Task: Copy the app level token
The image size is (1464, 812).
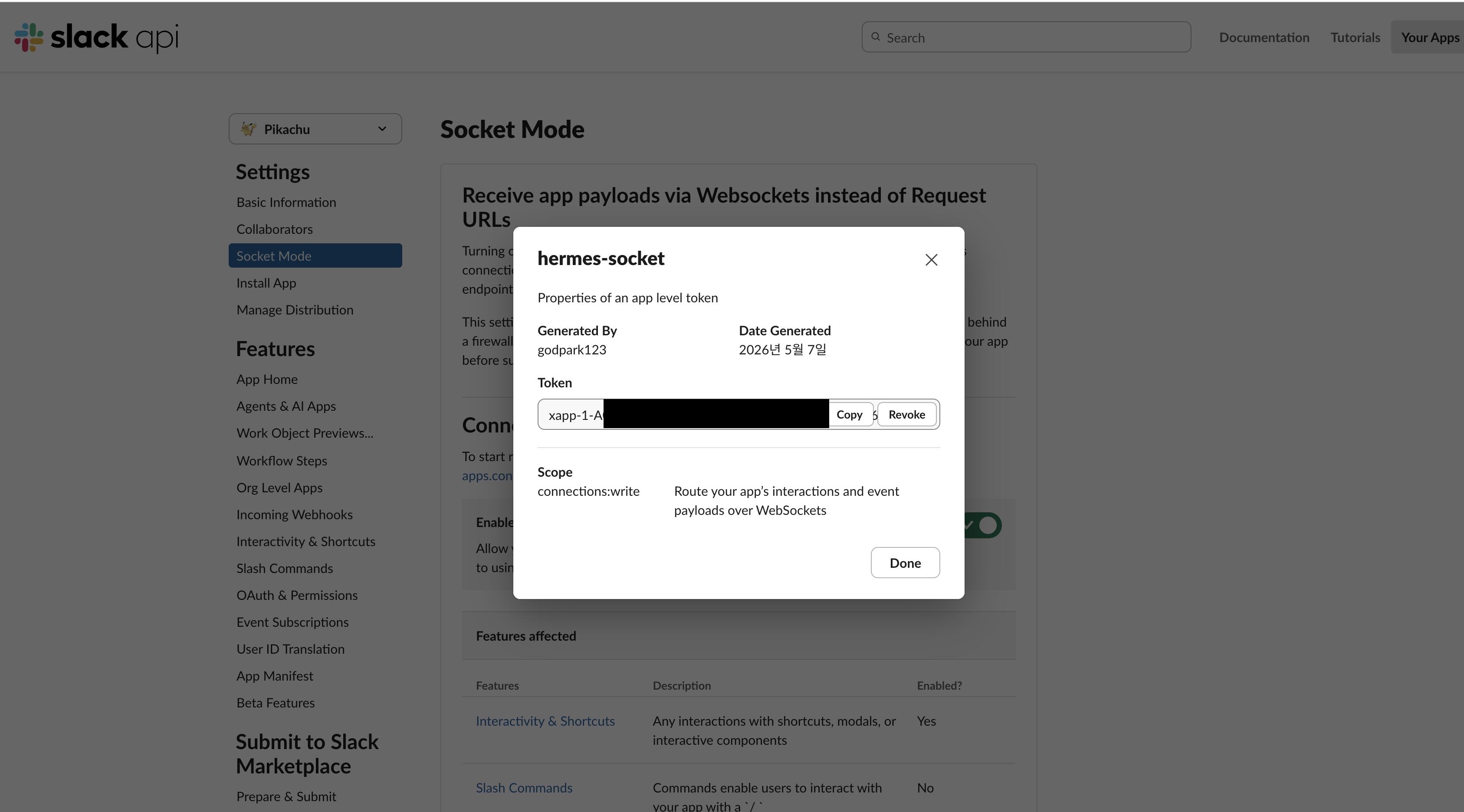Action: pyautogui.click(x=849, y=415)
